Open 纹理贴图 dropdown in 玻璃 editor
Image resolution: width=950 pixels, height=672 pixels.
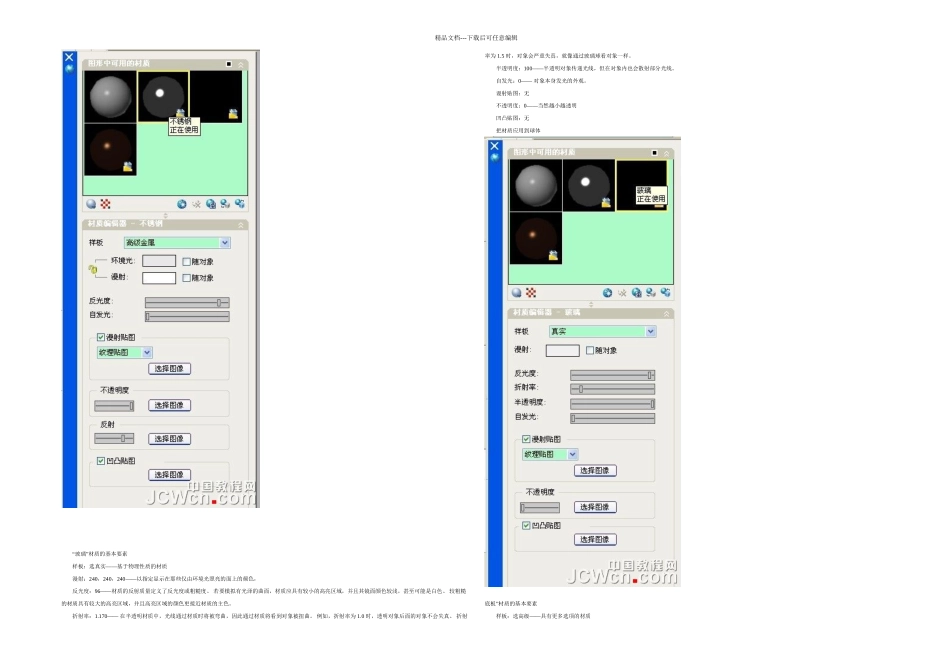[550, 454]
